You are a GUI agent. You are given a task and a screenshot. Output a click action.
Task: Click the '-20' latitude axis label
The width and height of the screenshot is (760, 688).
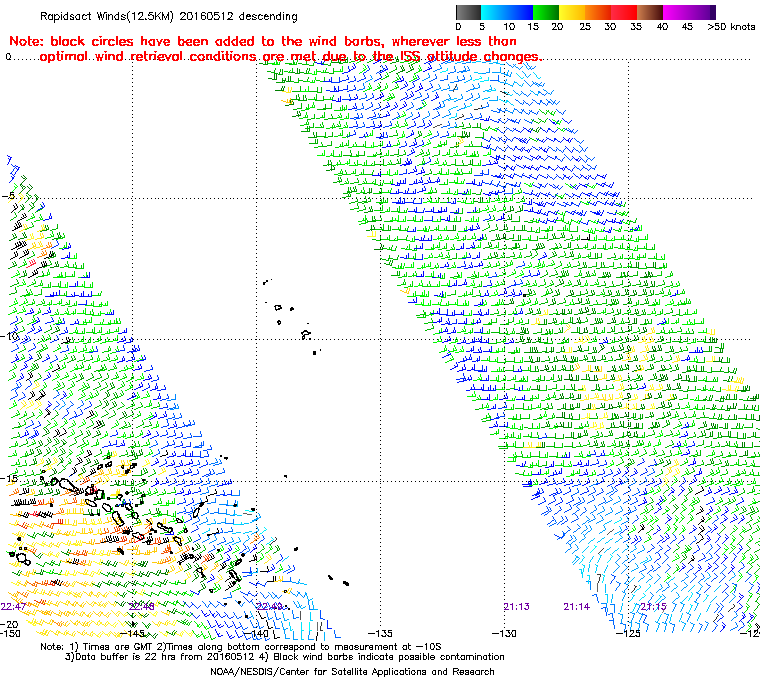(x=10, y=624)
